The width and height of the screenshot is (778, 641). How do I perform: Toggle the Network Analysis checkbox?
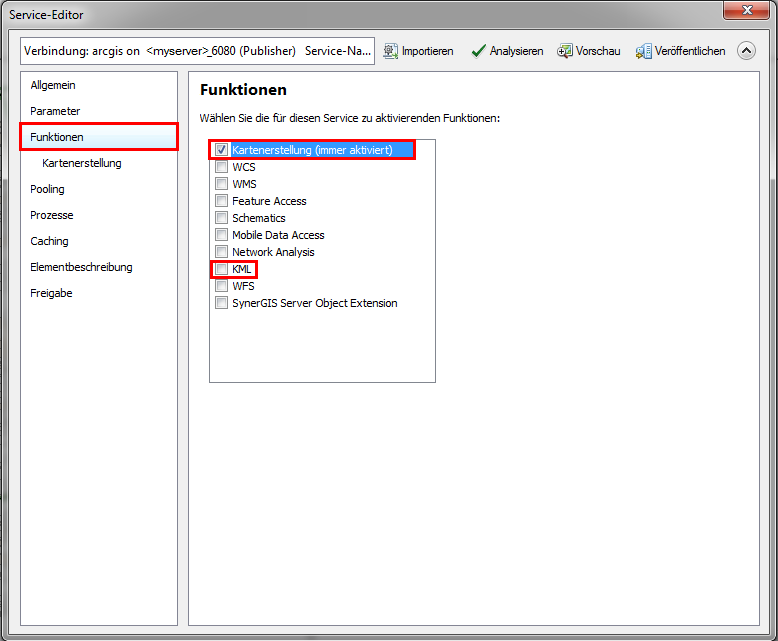tap(221, 252)
